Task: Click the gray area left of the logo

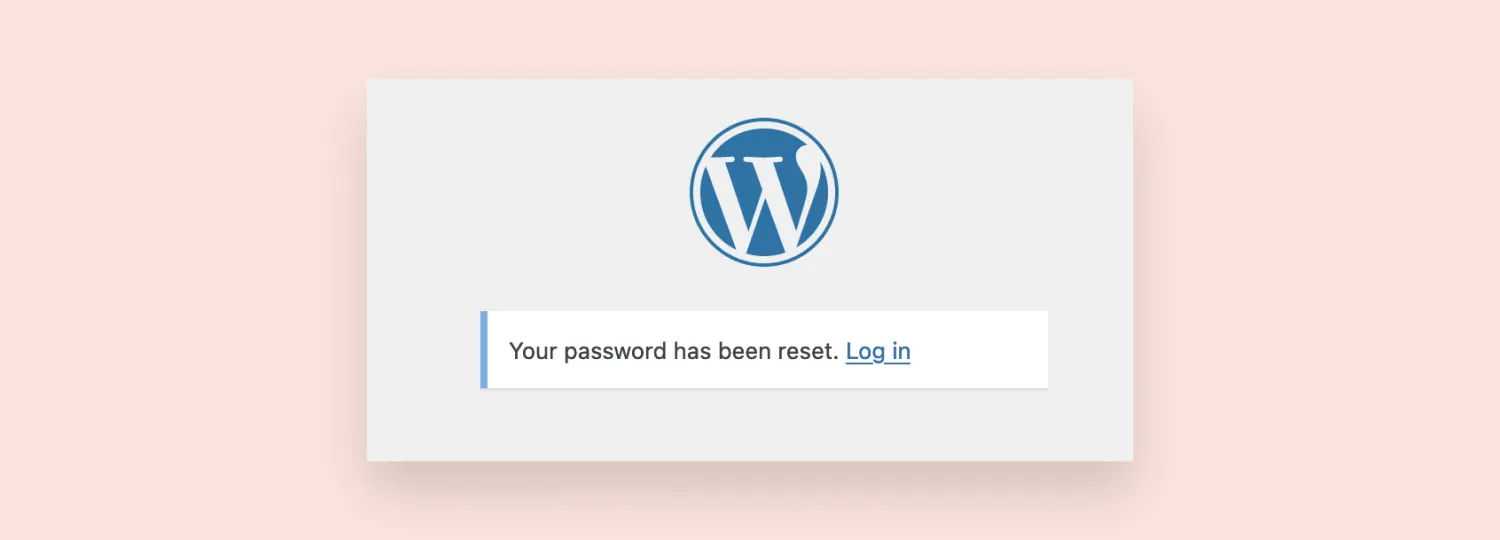Action: (525, 192)
